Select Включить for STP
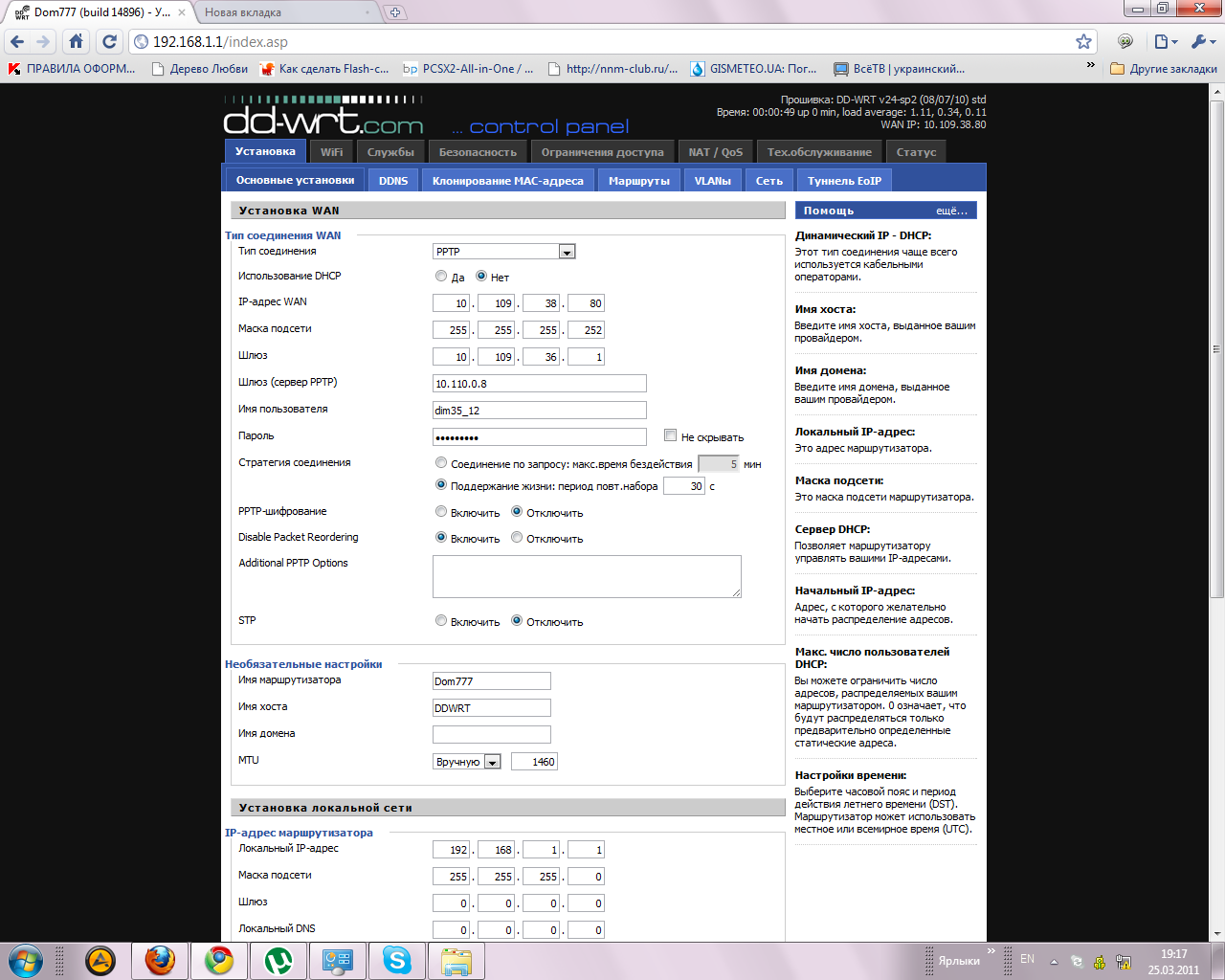 [x=441, y=620]
